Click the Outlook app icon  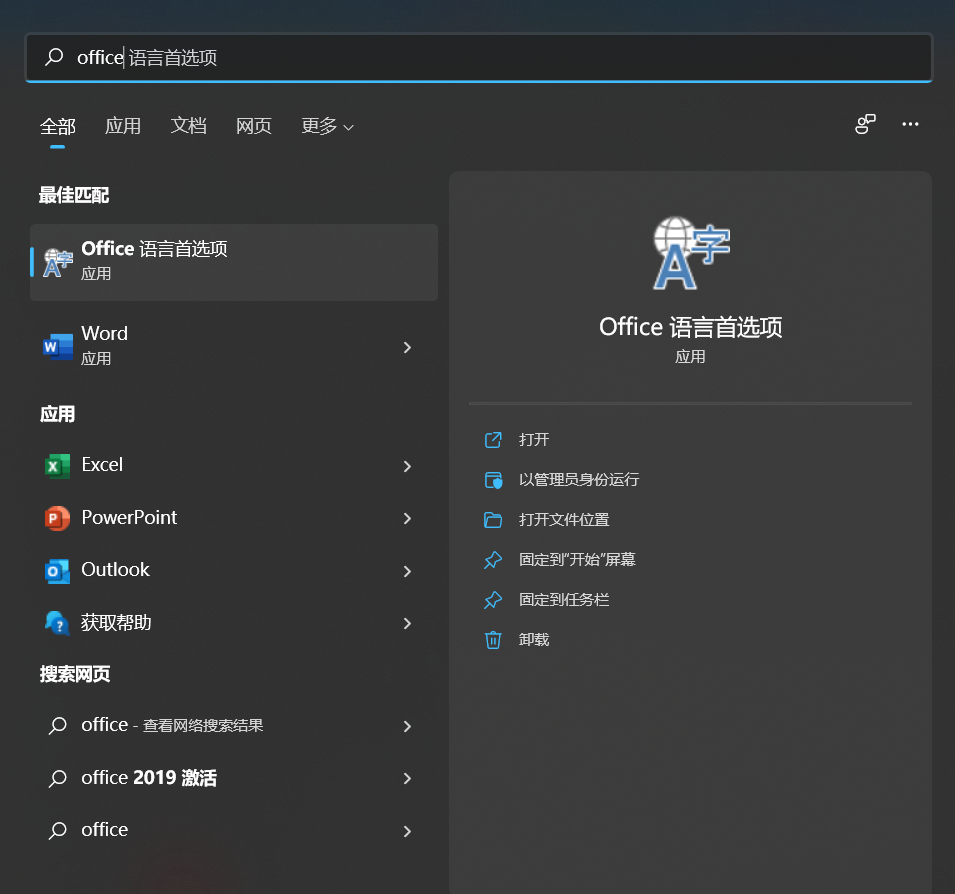click(57, 571)
